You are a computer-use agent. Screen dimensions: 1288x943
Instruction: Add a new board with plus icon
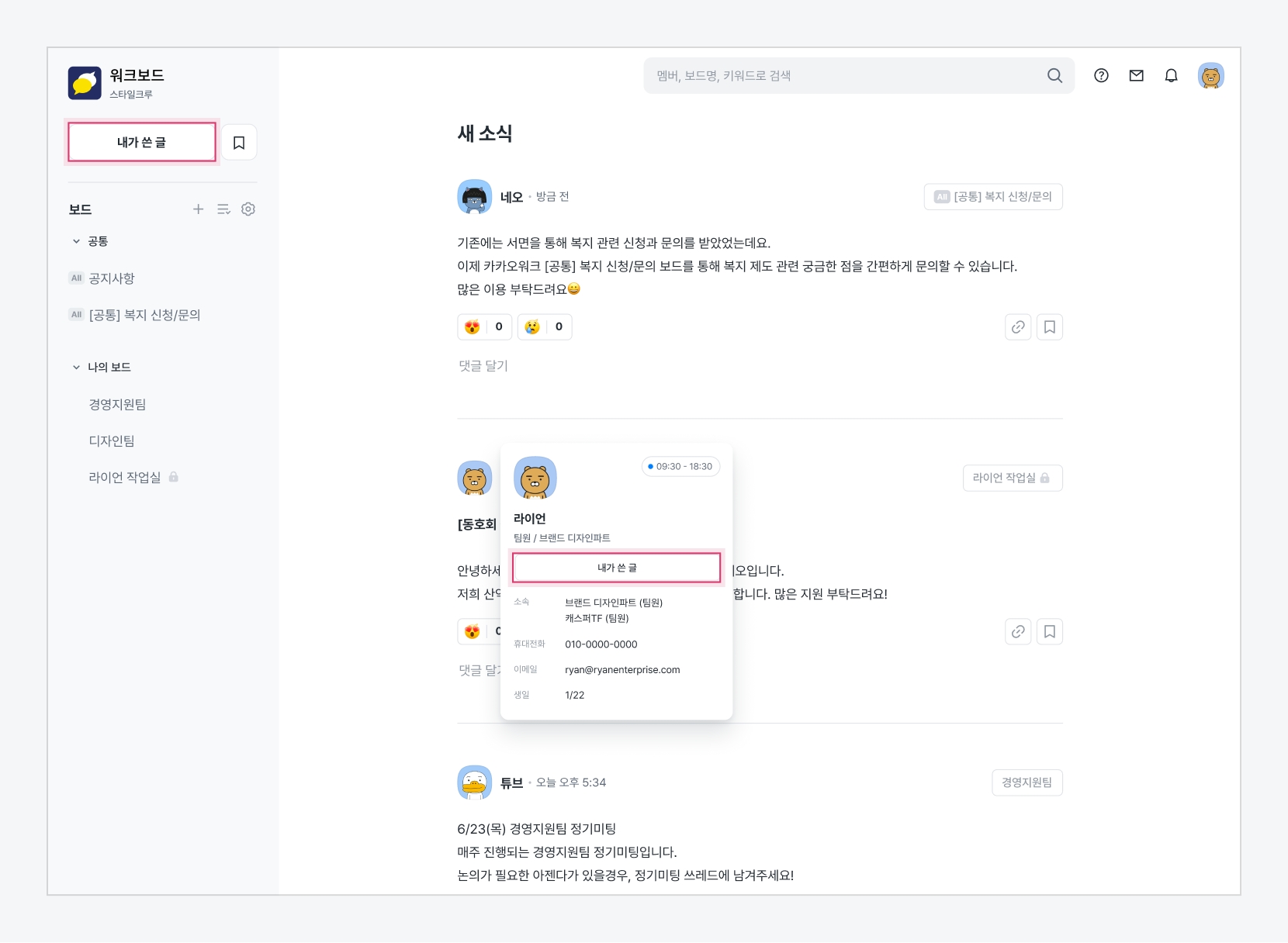click(x=198, y=209)
